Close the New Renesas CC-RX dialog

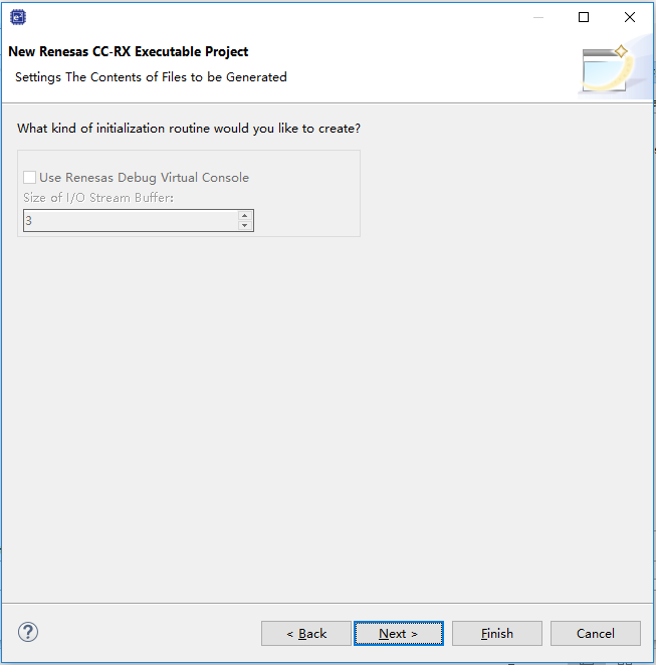[x=630, y=17]
